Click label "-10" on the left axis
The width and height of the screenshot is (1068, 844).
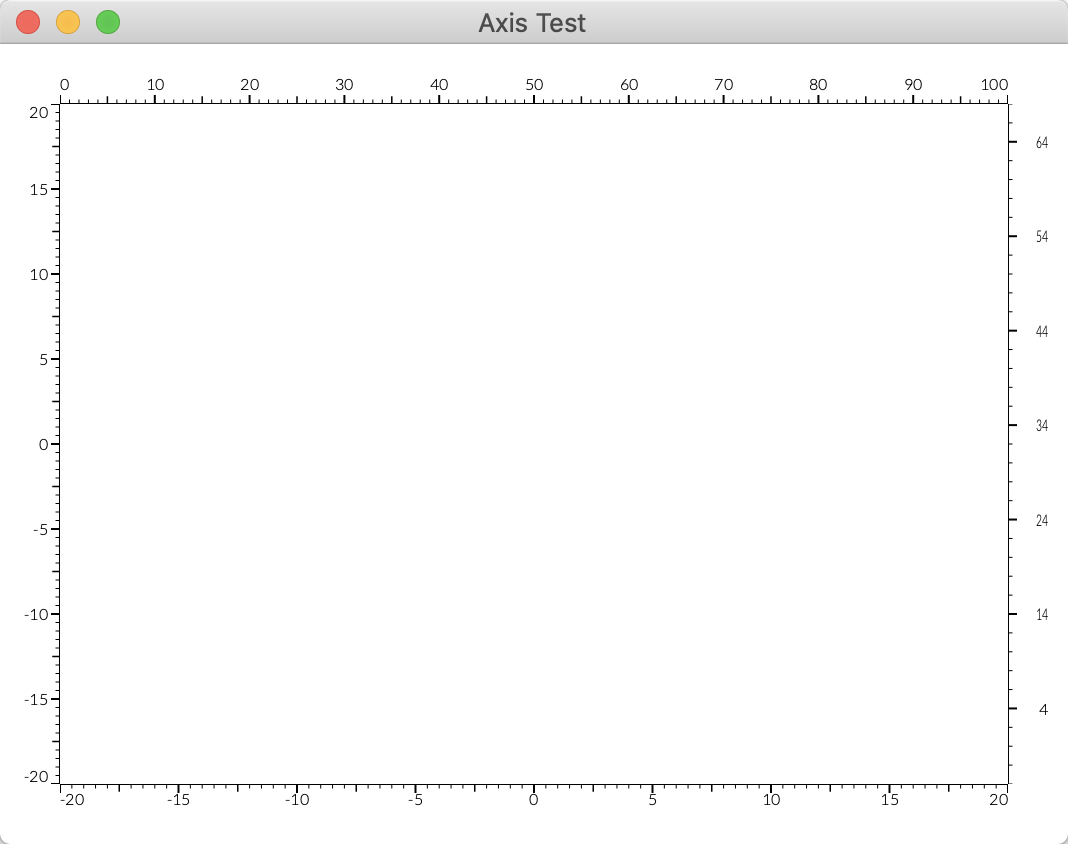click(36, 614)
